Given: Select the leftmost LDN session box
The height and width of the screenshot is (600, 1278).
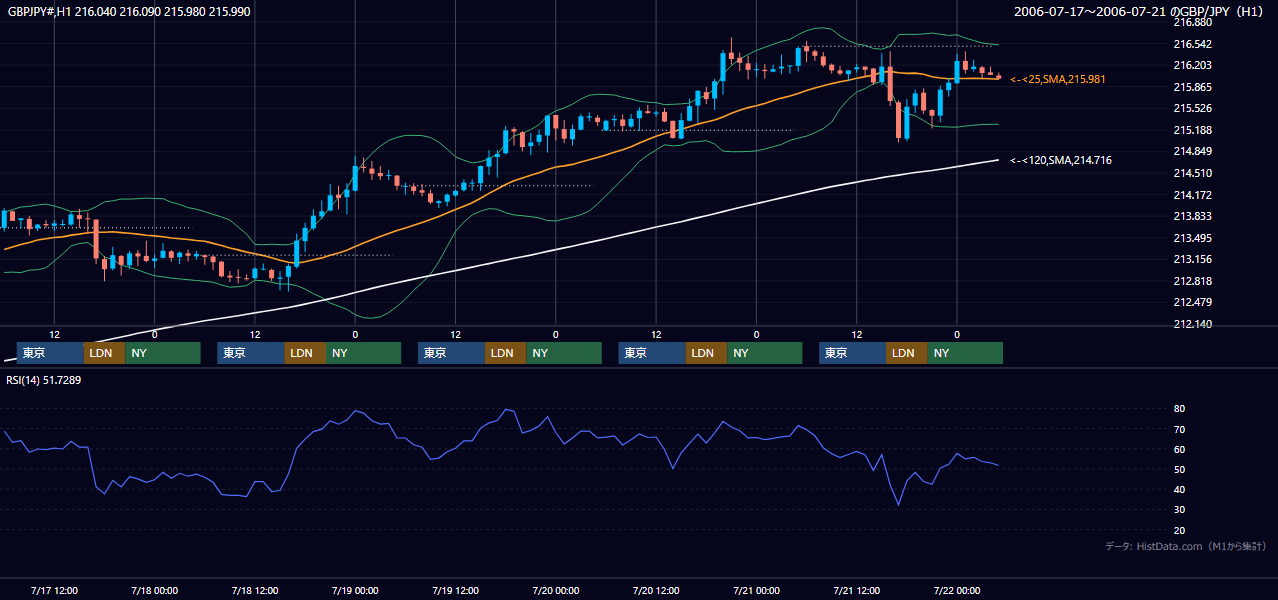Looking at the screenshot, I should [x=104, y=353].
